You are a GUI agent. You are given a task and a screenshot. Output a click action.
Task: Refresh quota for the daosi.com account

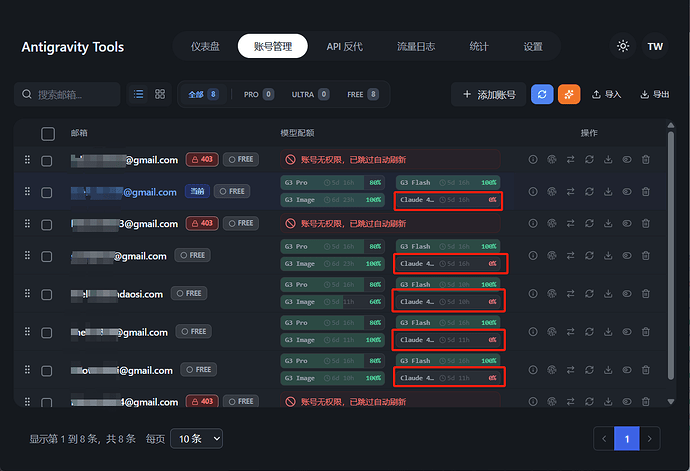[x=589, y=294]
